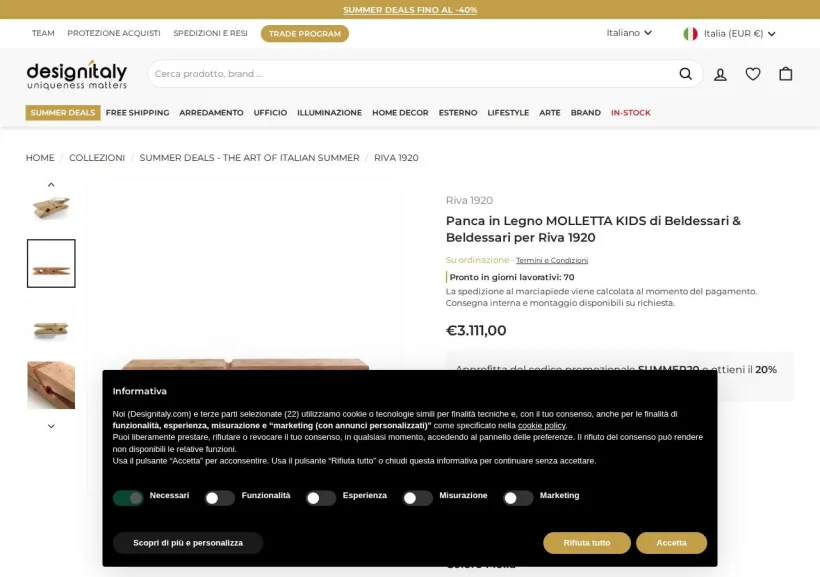Click the €3.111,00 price text
The image size is (820, 577).
pos(476,331)
